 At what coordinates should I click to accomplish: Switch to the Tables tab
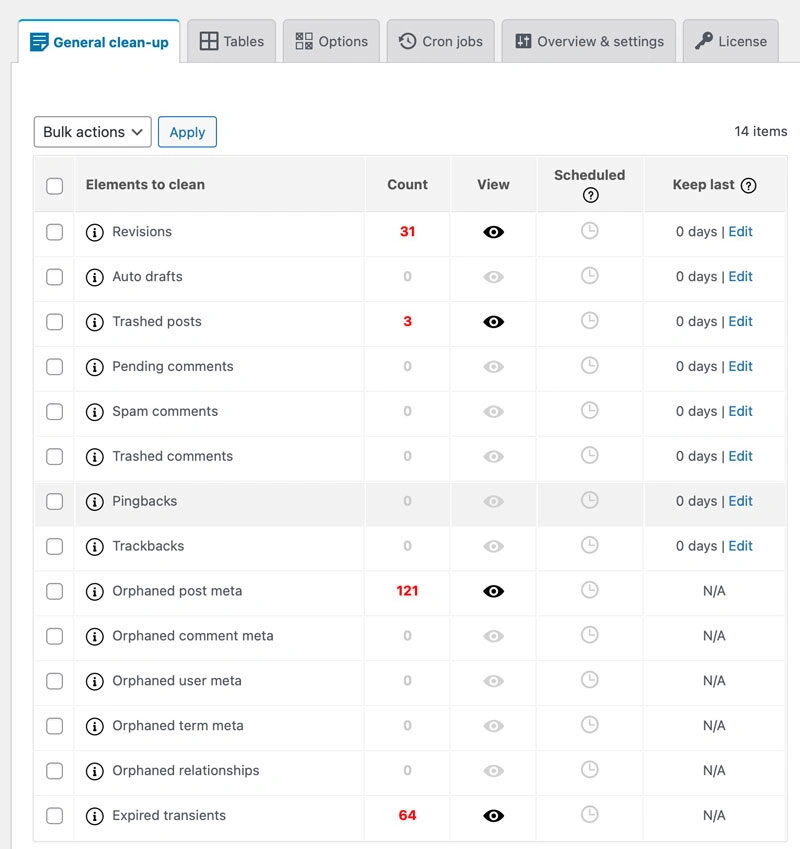[x=232, y=41]
